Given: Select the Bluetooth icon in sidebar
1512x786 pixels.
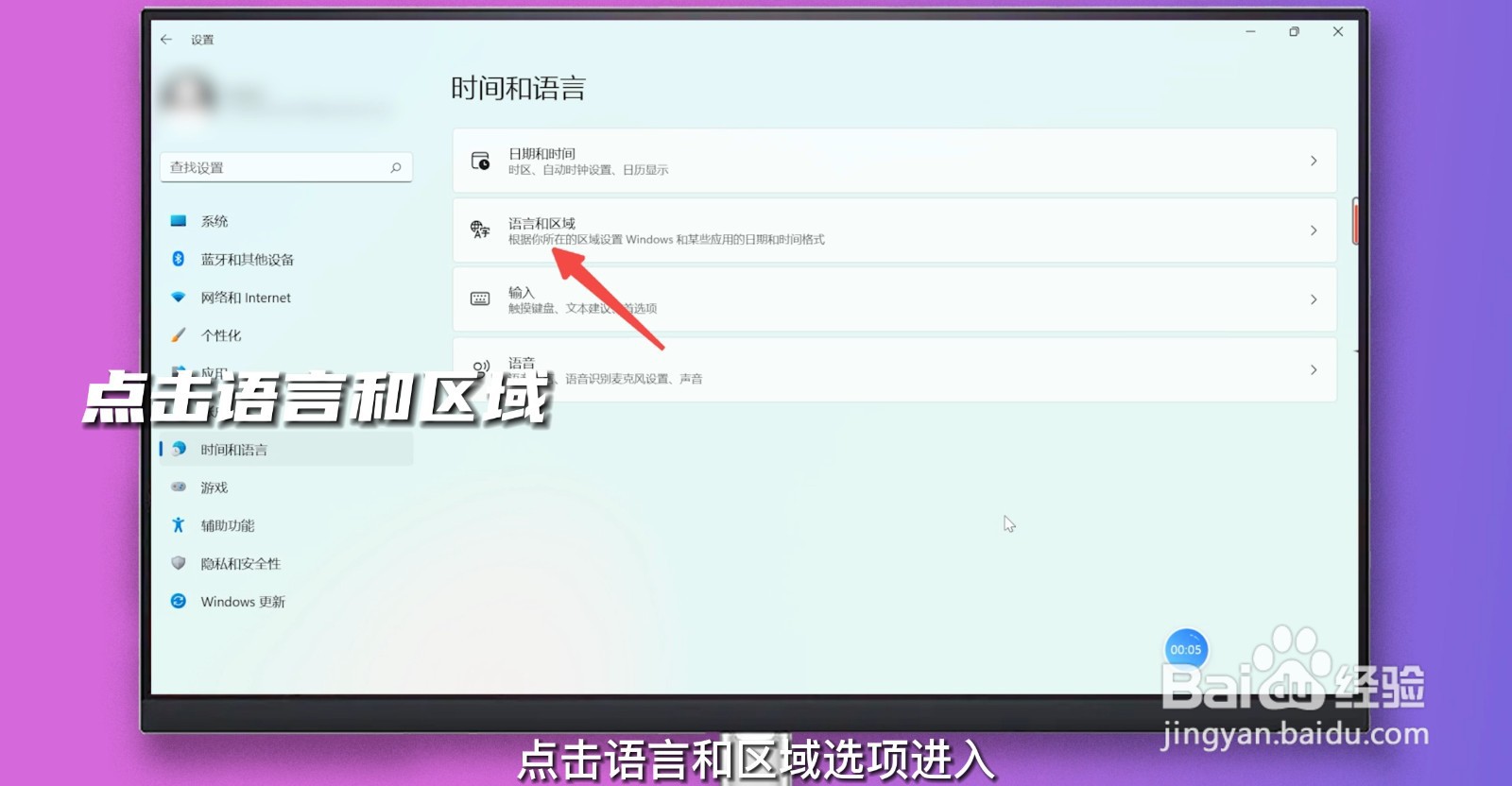Looking at the screenshot, I should click(178, 259).
